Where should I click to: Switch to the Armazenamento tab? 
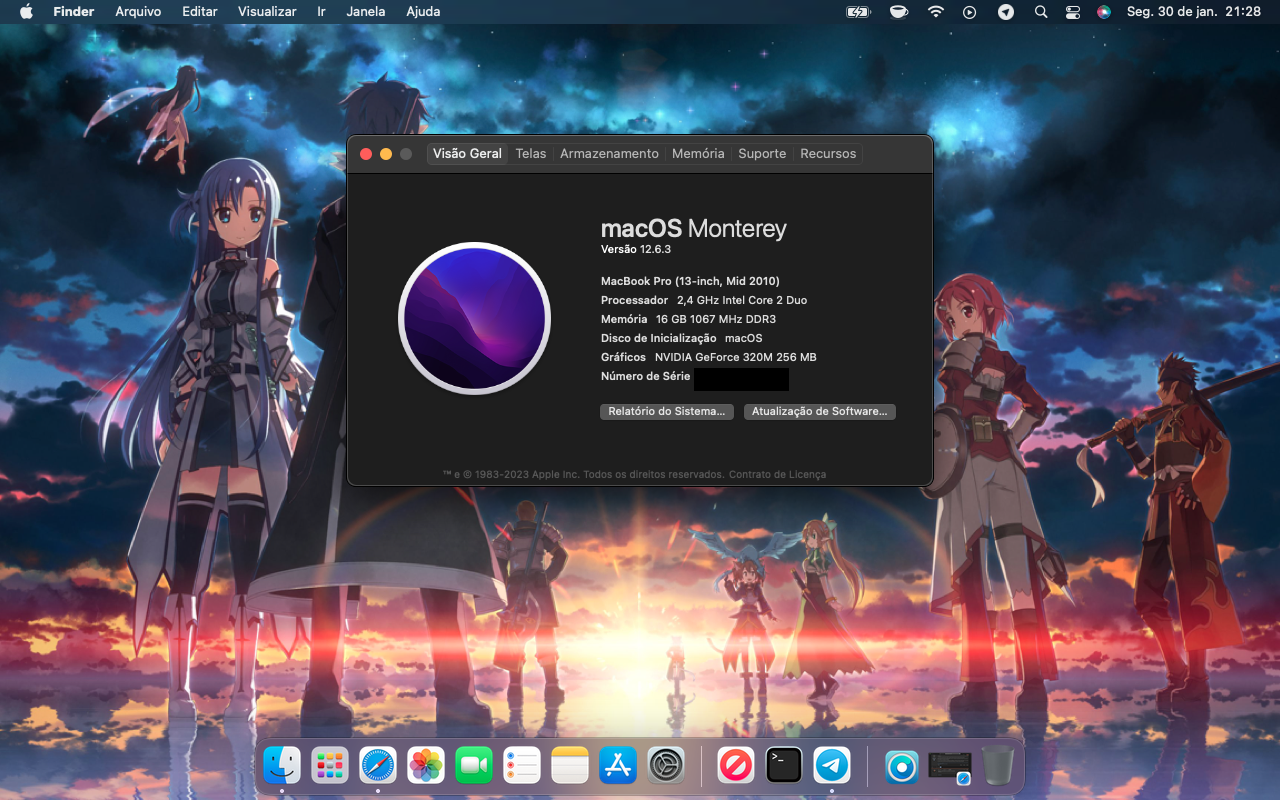[609, 153]
